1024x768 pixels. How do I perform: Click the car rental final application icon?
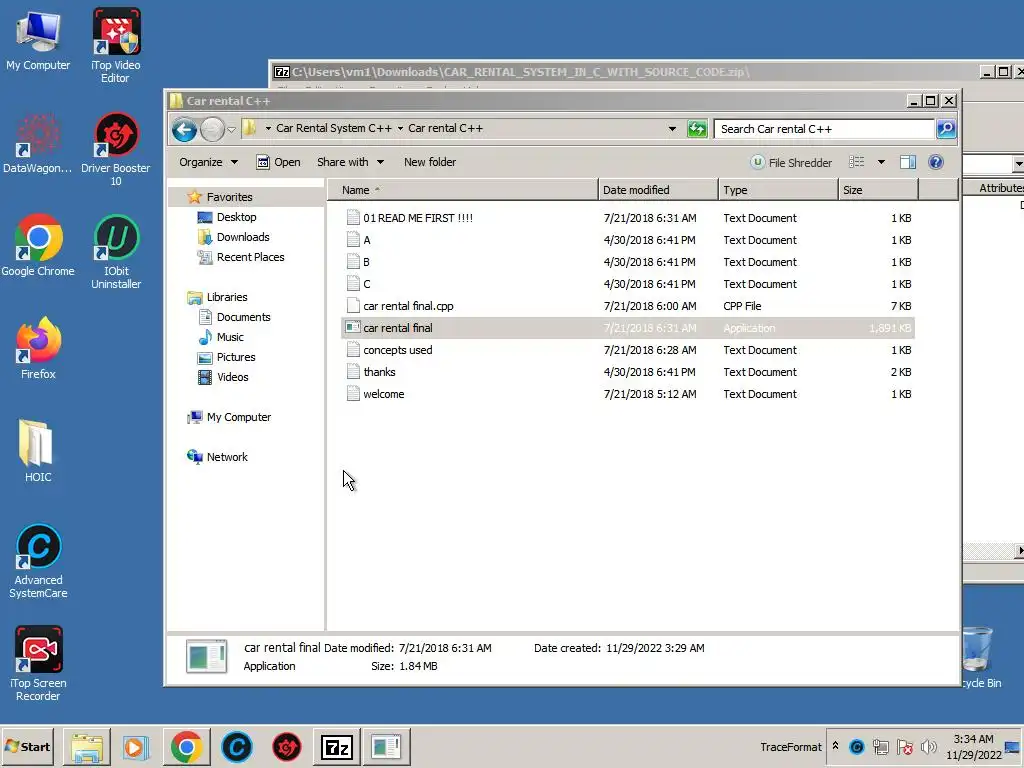point(353,328)
